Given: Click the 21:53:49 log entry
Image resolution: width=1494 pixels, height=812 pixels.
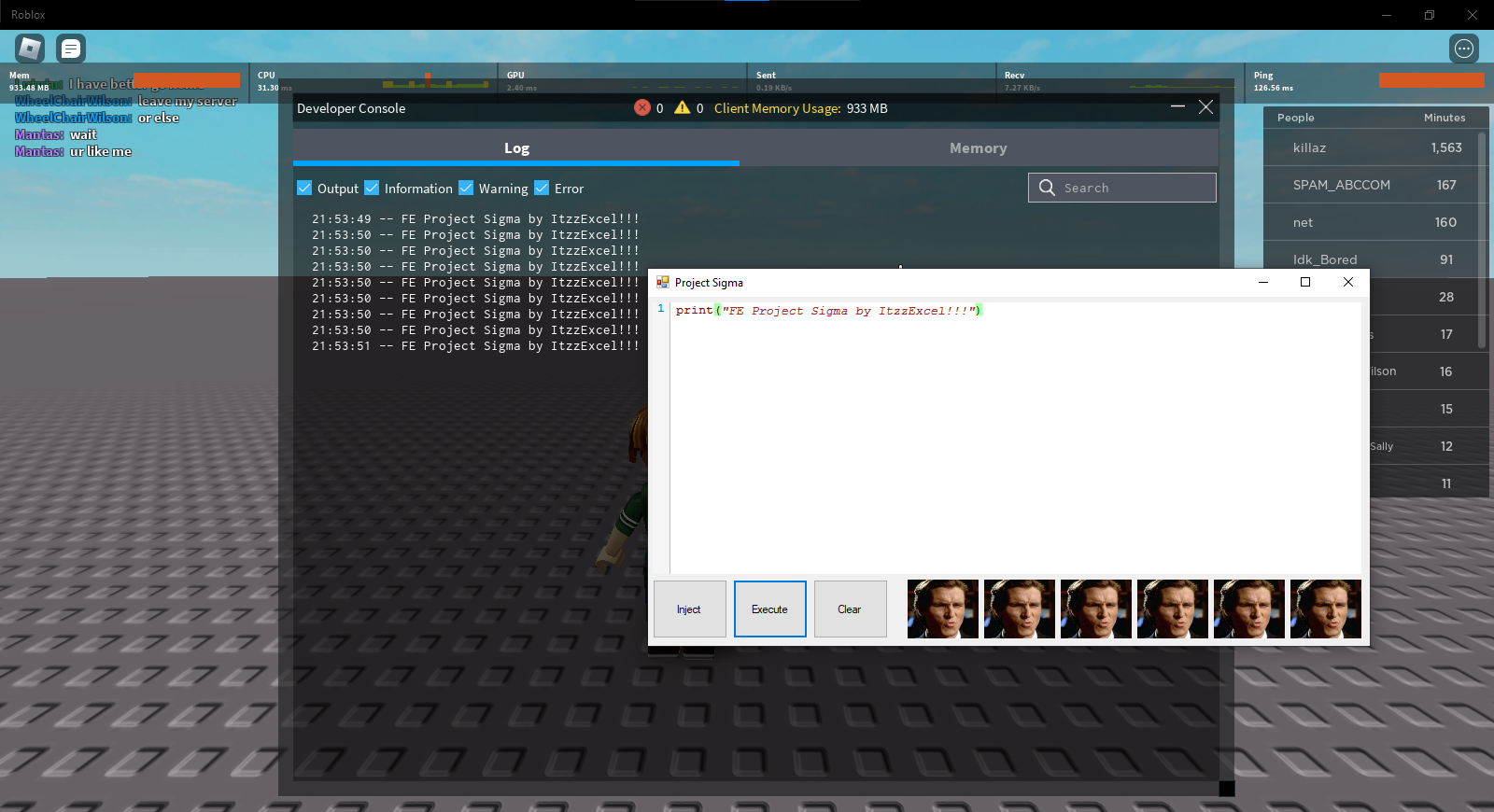Looking at the screenshot, I should [x=475, y=219].
